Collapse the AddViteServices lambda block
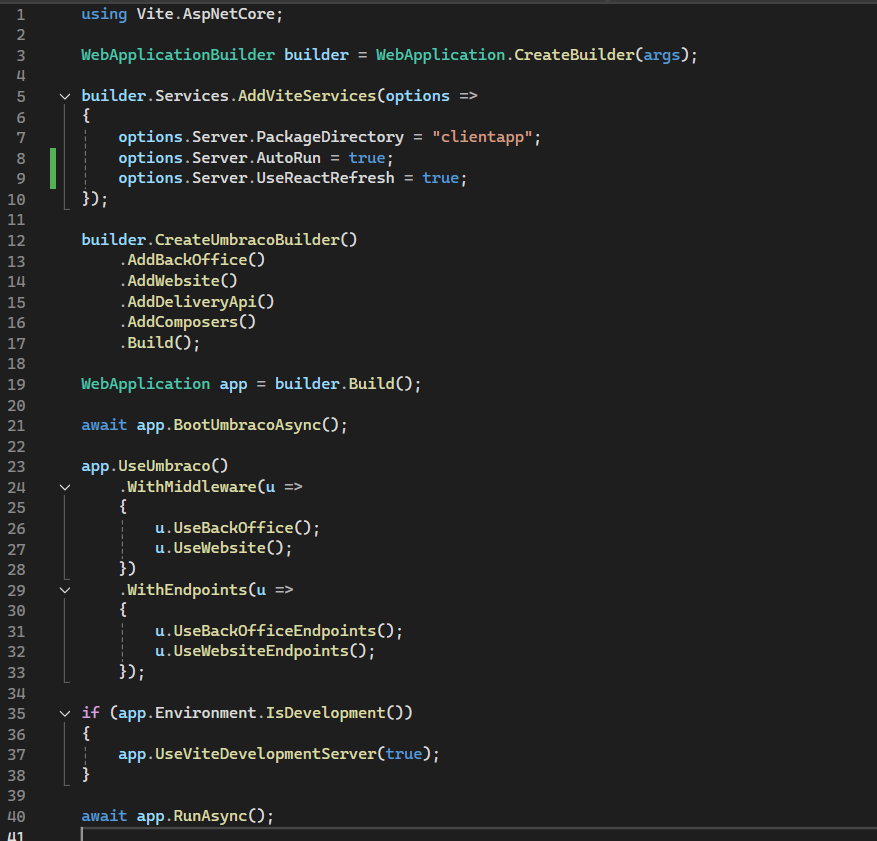The image size is (877, 841). click(x=65, y=97)
